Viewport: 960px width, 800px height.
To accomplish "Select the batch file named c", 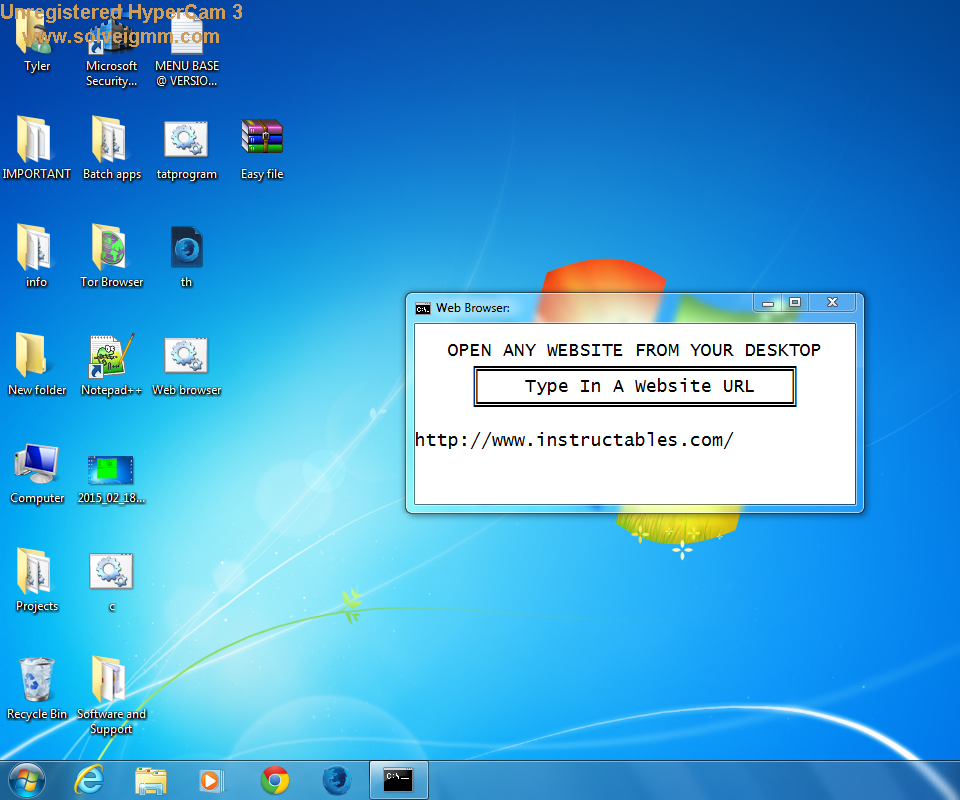I will coord(111,582).
